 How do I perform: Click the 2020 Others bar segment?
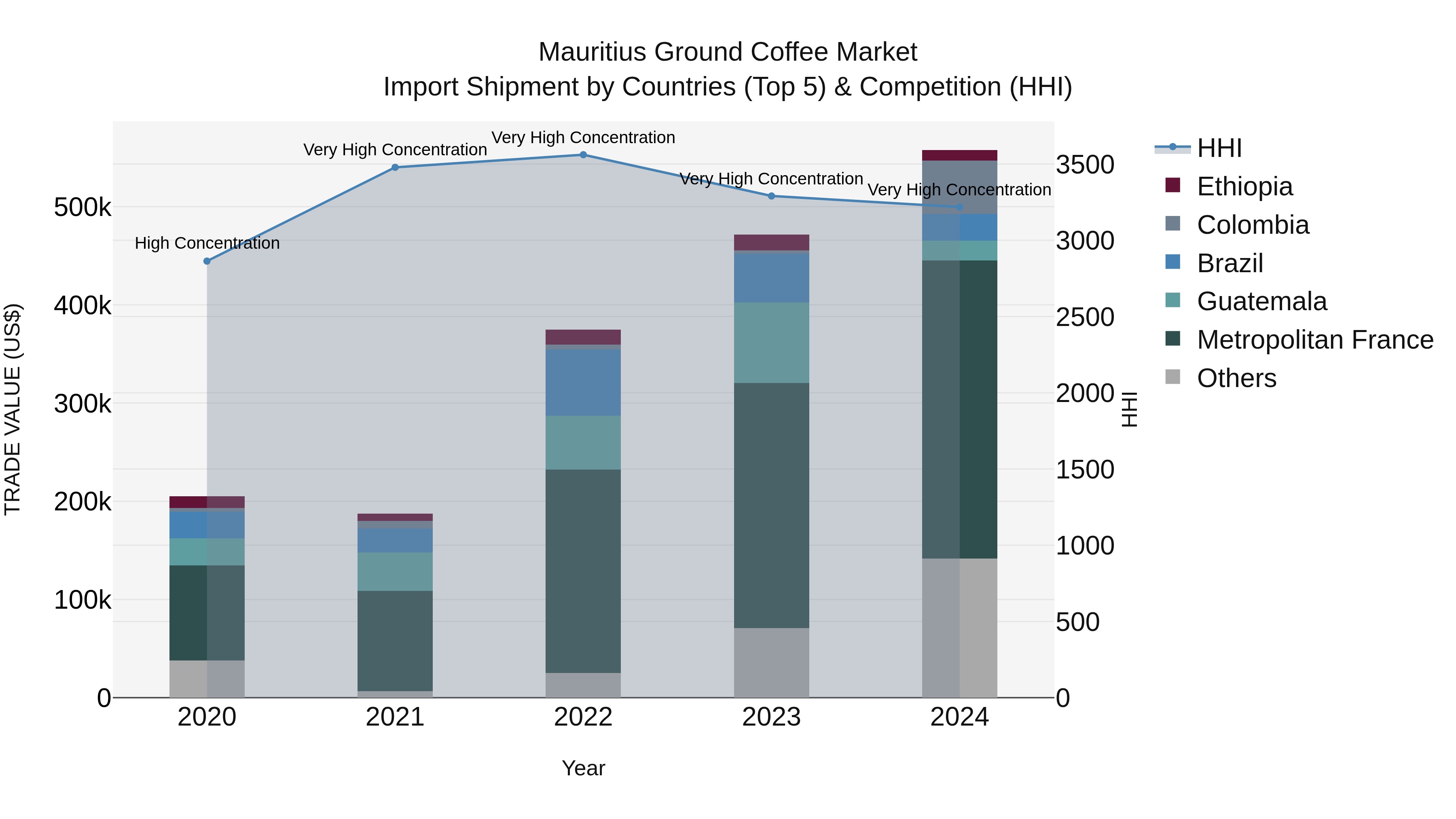[207, 679]
